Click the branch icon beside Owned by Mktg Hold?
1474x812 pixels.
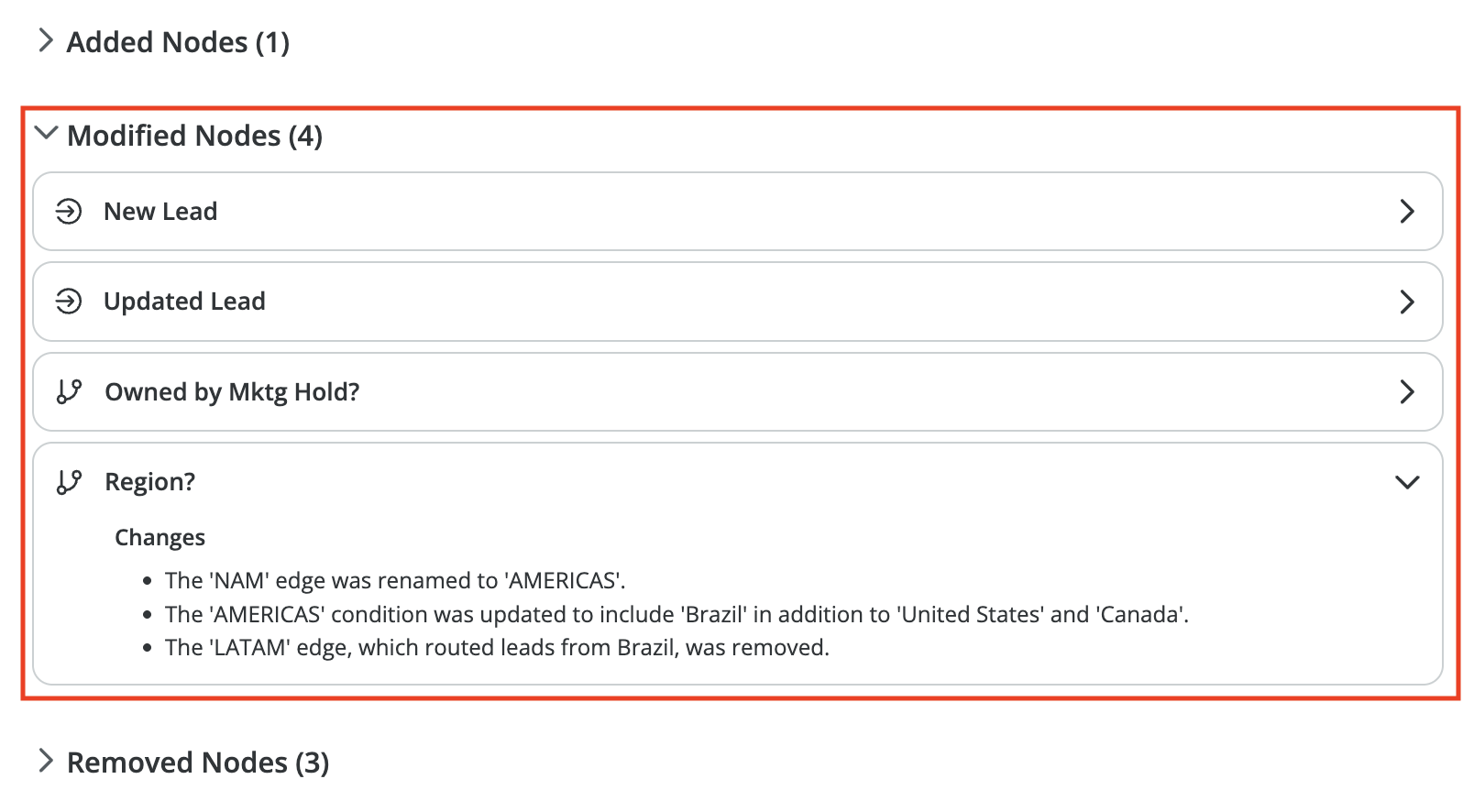69,392
